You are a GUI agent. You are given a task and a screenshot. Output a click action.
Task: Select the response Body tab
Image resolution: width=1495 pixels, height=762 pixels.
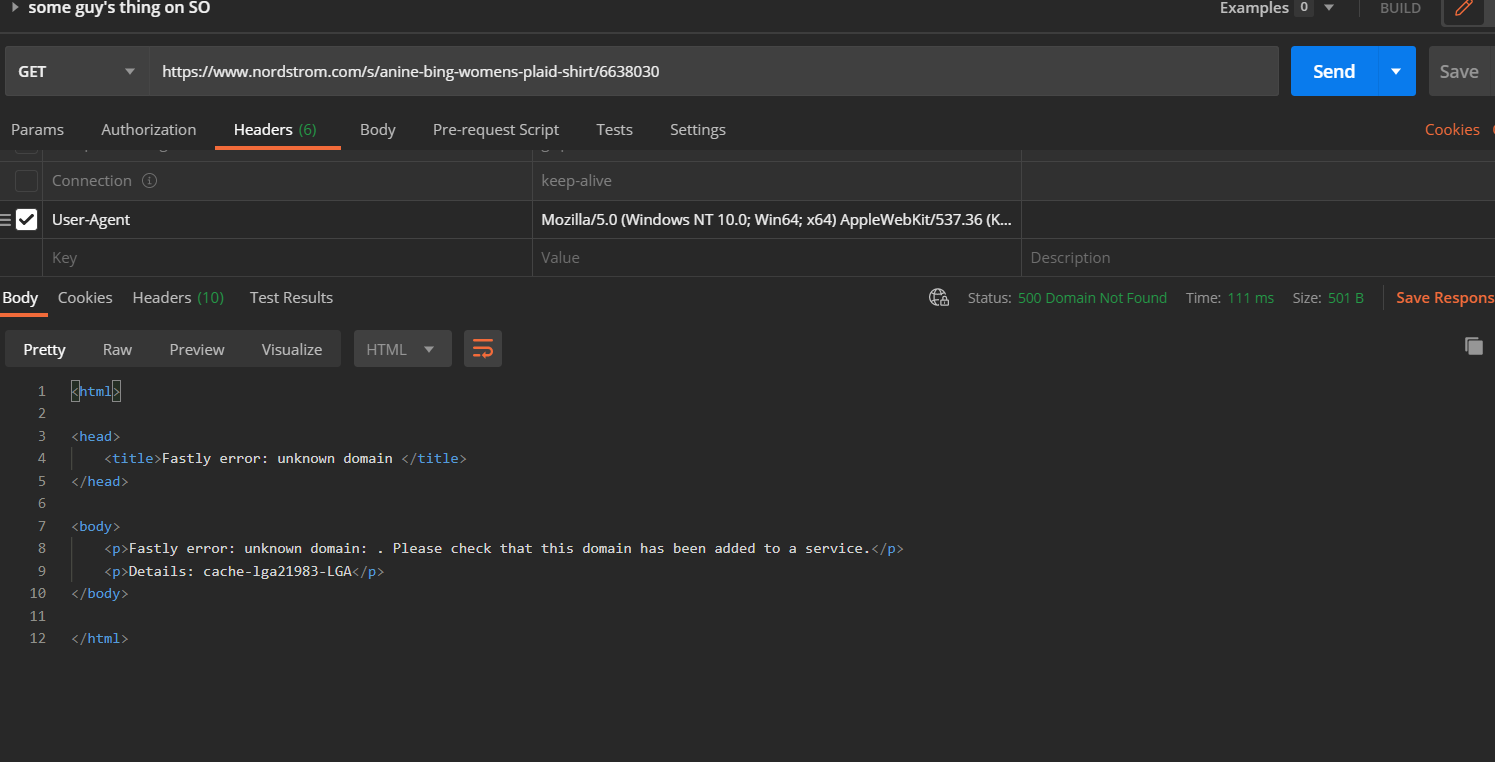click(x=20, y=297)
